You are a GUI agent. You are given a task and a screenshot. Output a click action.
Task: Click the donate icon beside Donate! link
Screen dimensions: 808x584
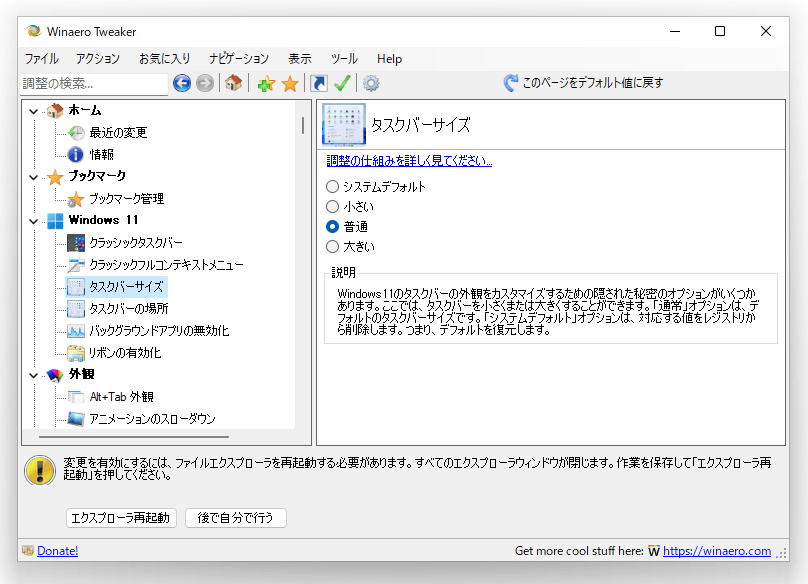pos(28,550)
